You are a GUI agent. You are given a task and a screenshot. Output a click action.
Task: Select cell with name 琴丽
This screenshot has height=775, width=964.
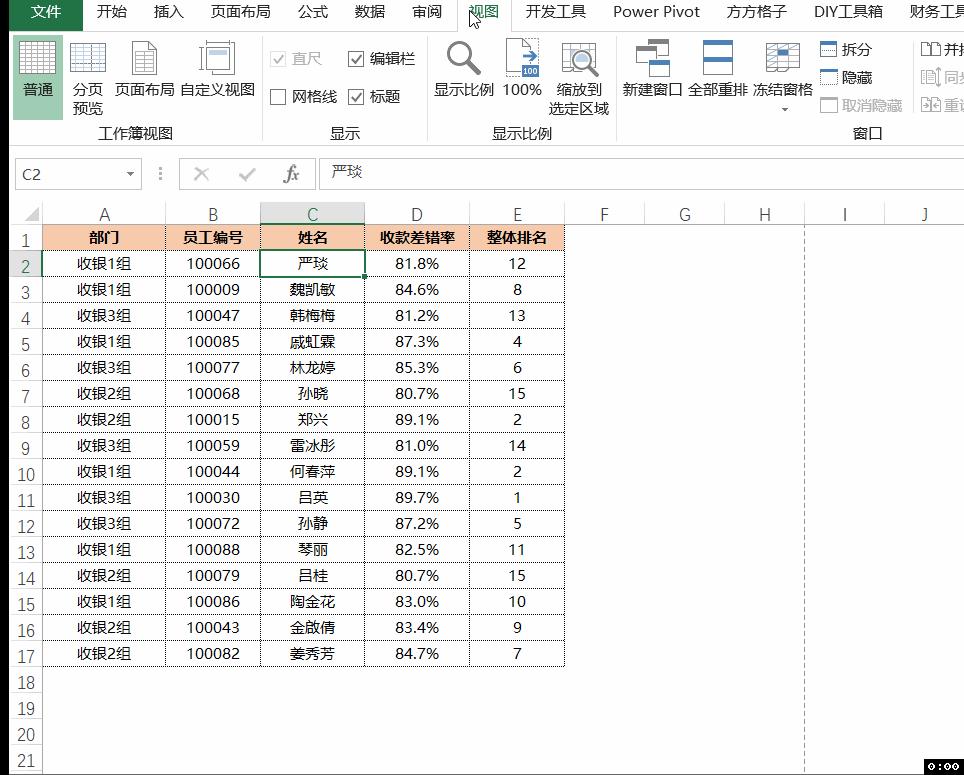click(312, 549)
